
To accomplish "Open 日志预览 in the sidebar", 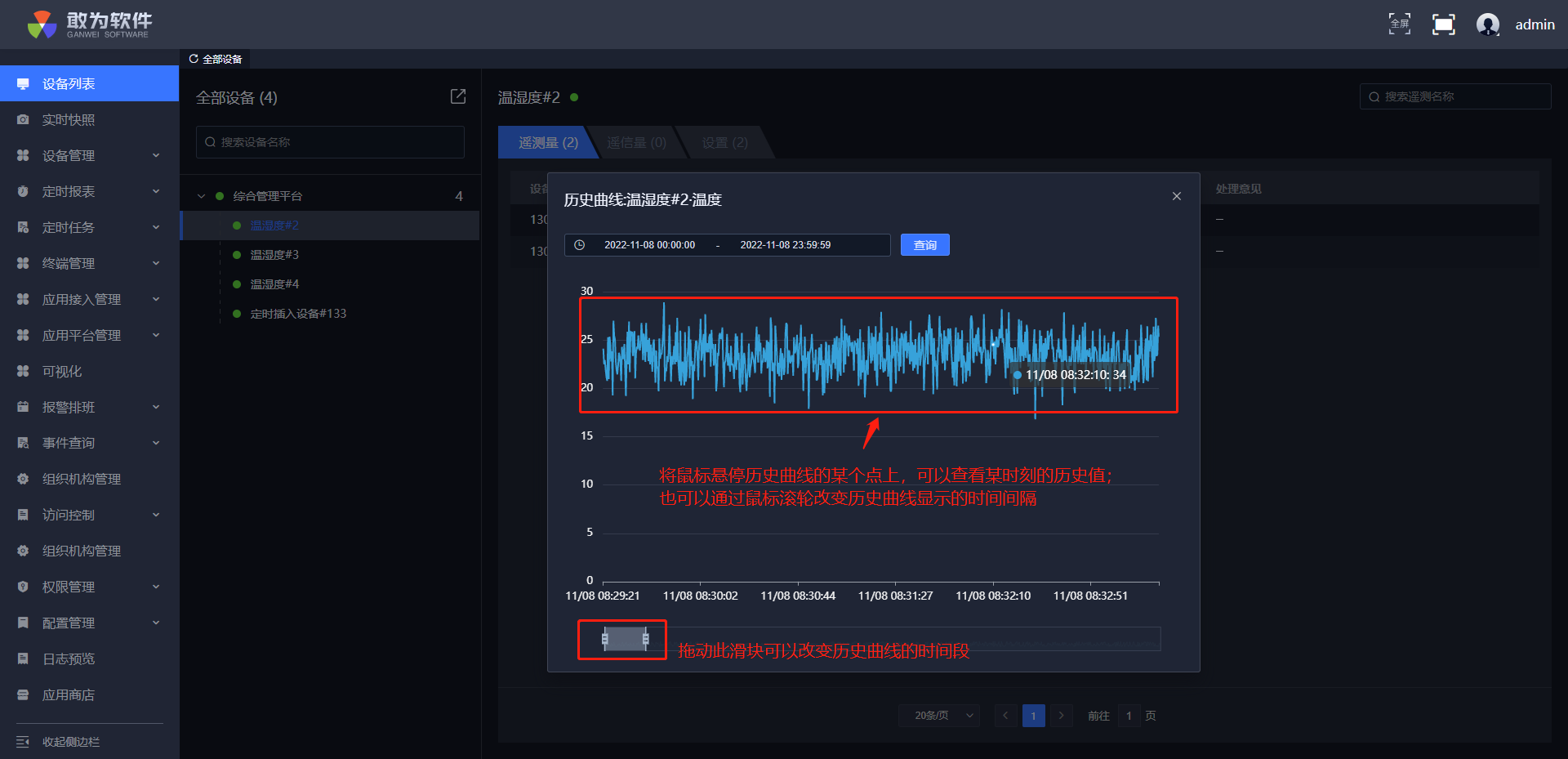I will point(69,659).
